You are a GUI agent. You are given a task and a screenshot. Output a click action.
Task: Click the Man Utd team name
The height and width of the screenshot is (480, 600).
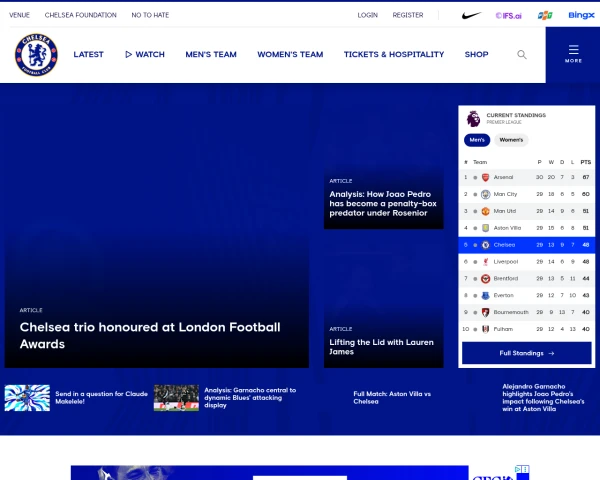(x=505, y=211)
